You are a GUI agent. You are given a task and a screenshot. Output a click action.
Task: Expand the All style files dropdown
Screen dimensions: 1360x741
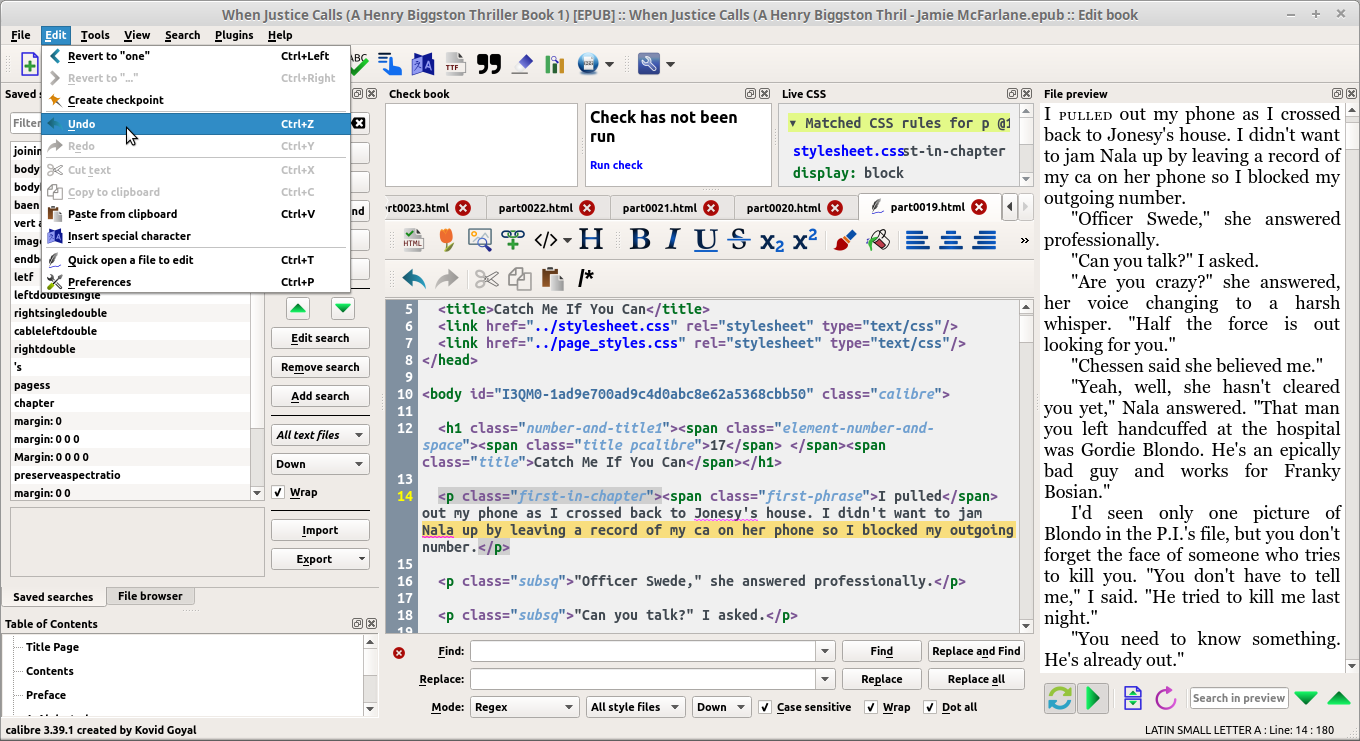click(635, 707)
